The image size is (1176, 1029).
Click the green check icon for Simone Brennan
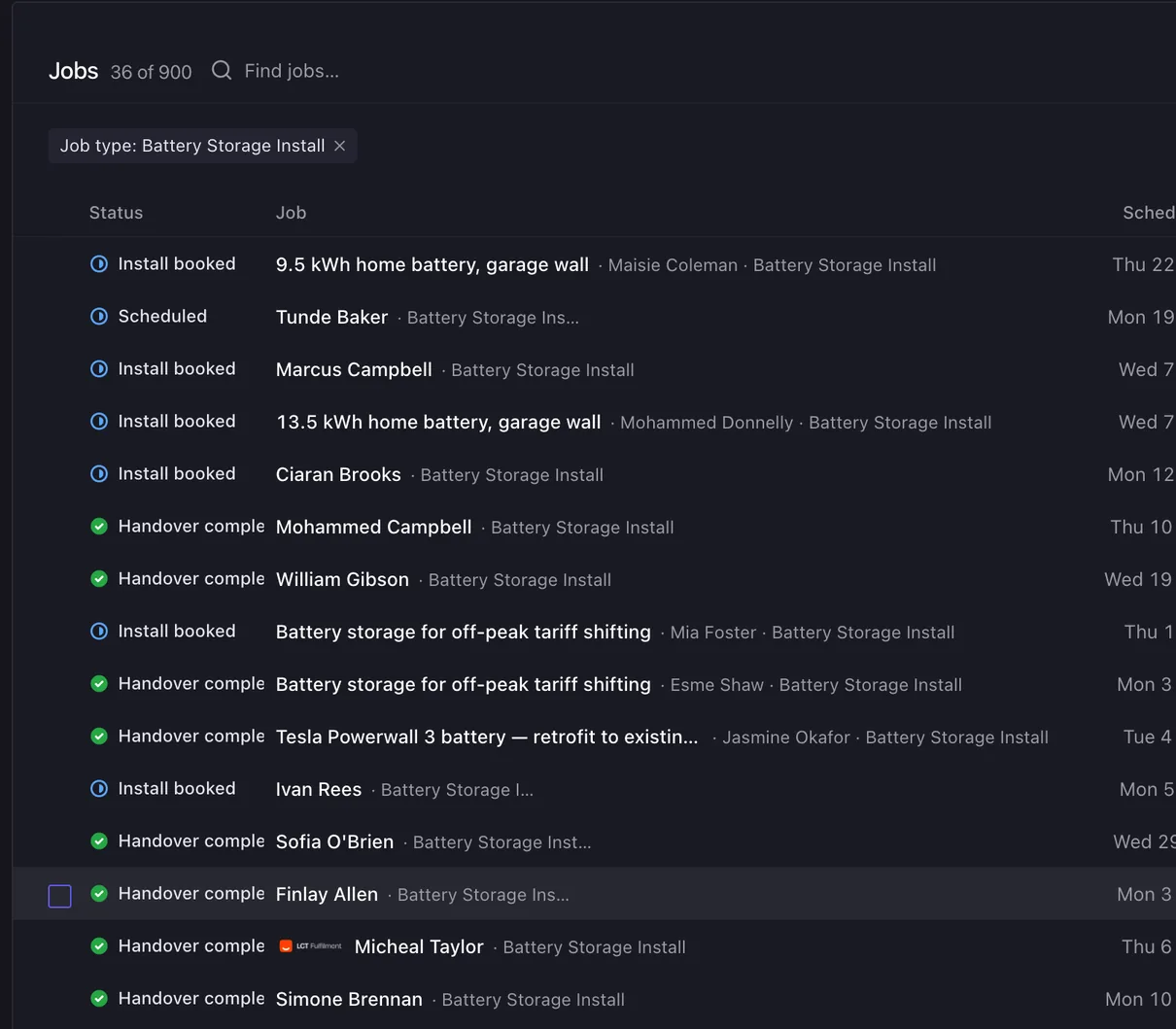(x=99, y=999)
